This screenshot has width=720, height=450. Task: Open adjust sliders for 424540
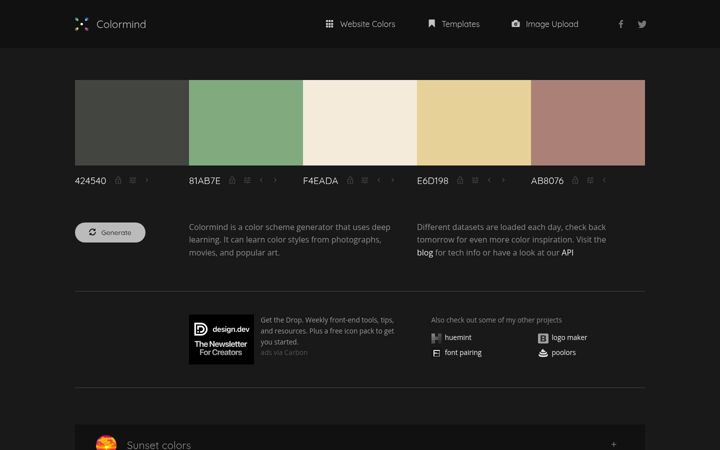point(133,180)
